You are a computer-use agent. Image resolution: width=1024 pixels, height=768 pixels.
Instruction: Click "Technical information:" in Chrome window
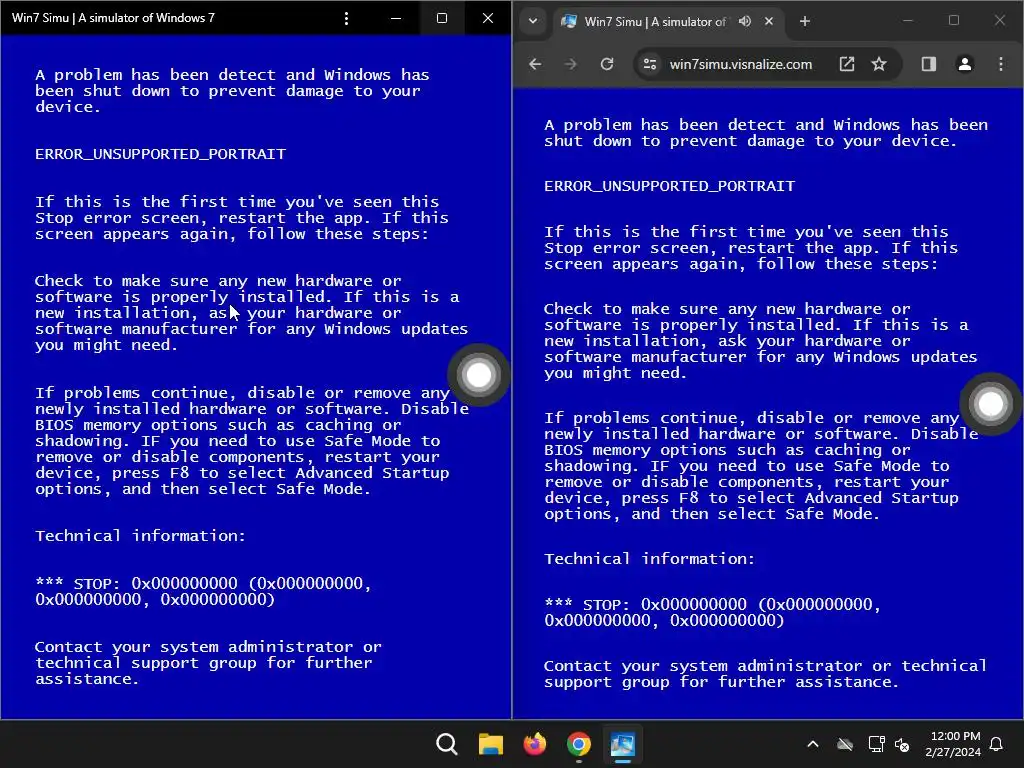click(649, 559)
